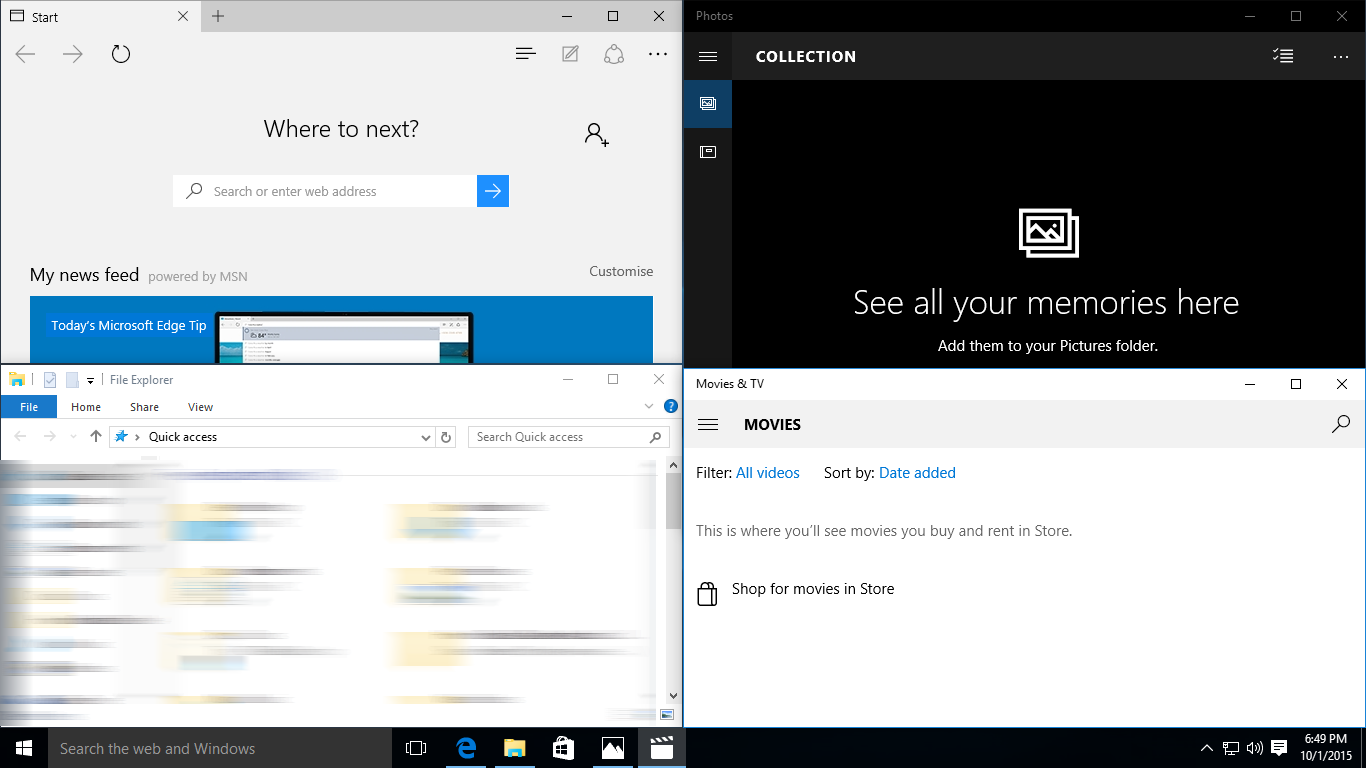This screenshot has height=768, width=1366.
Task: Open the volume control in system tray
Action: pos(1254,748)
